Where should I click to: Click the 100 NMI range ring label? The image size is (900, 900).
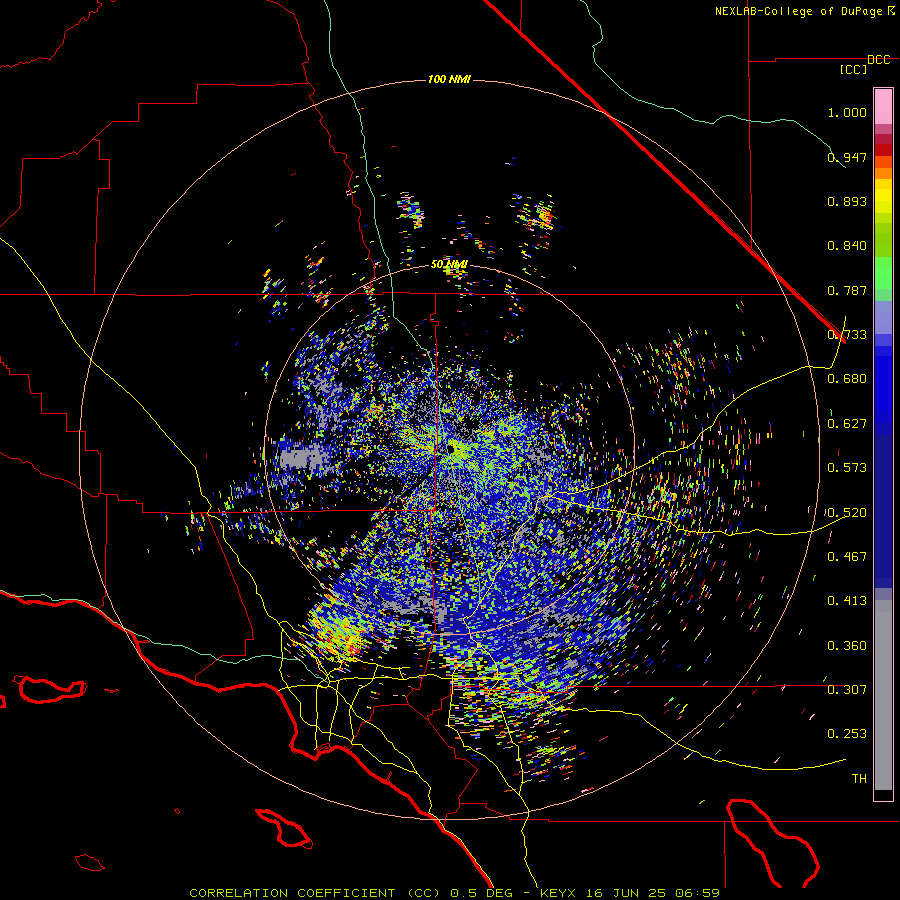(449, 79)
